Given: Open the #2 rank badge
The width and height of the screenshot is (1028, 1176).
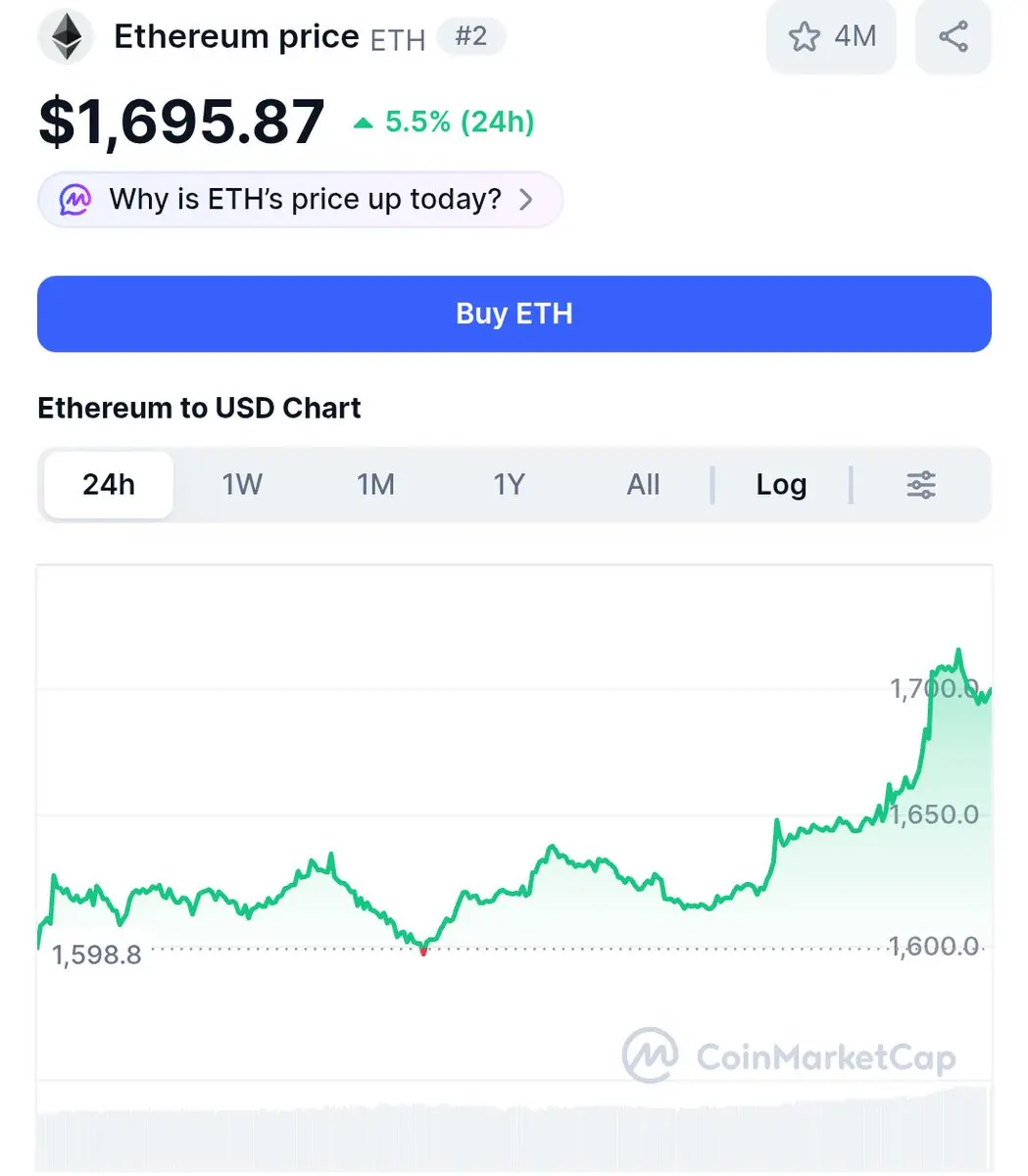Looking at the screenshot, I should [x=471, y=36].
